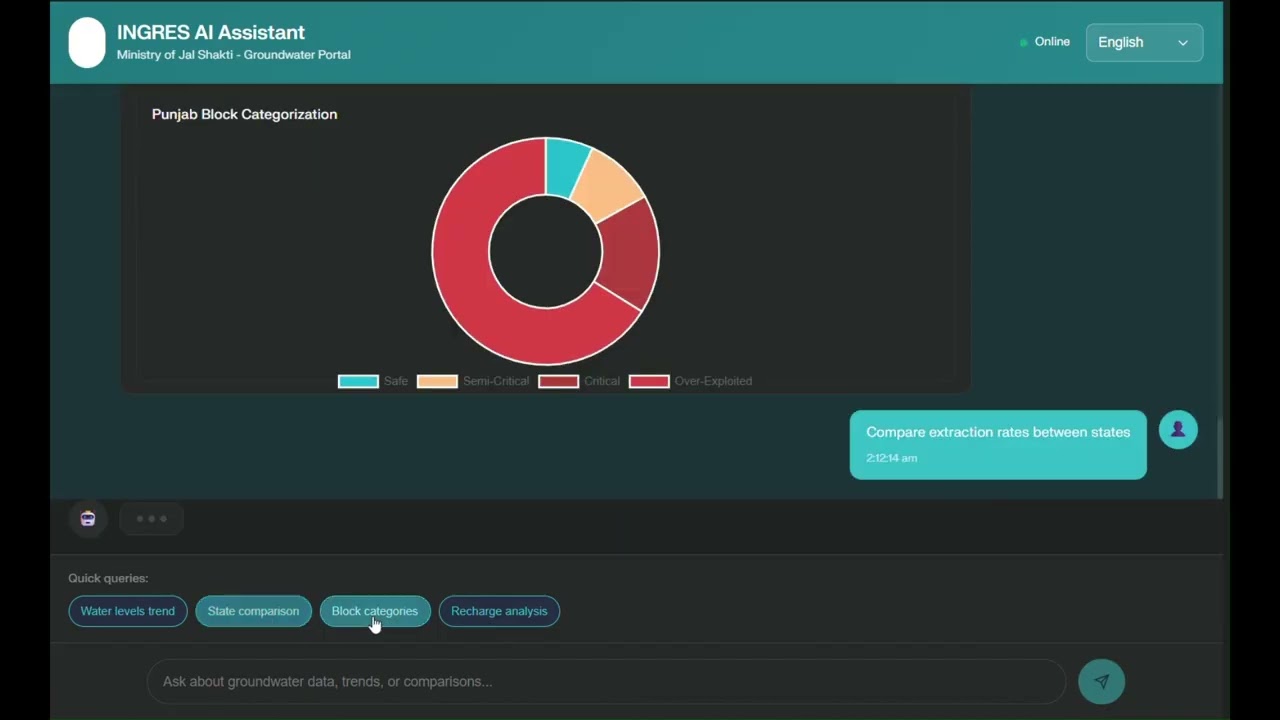The image size is (1280, 720).
Task: Toggle the Safe legend swatch
Action: 358,381
